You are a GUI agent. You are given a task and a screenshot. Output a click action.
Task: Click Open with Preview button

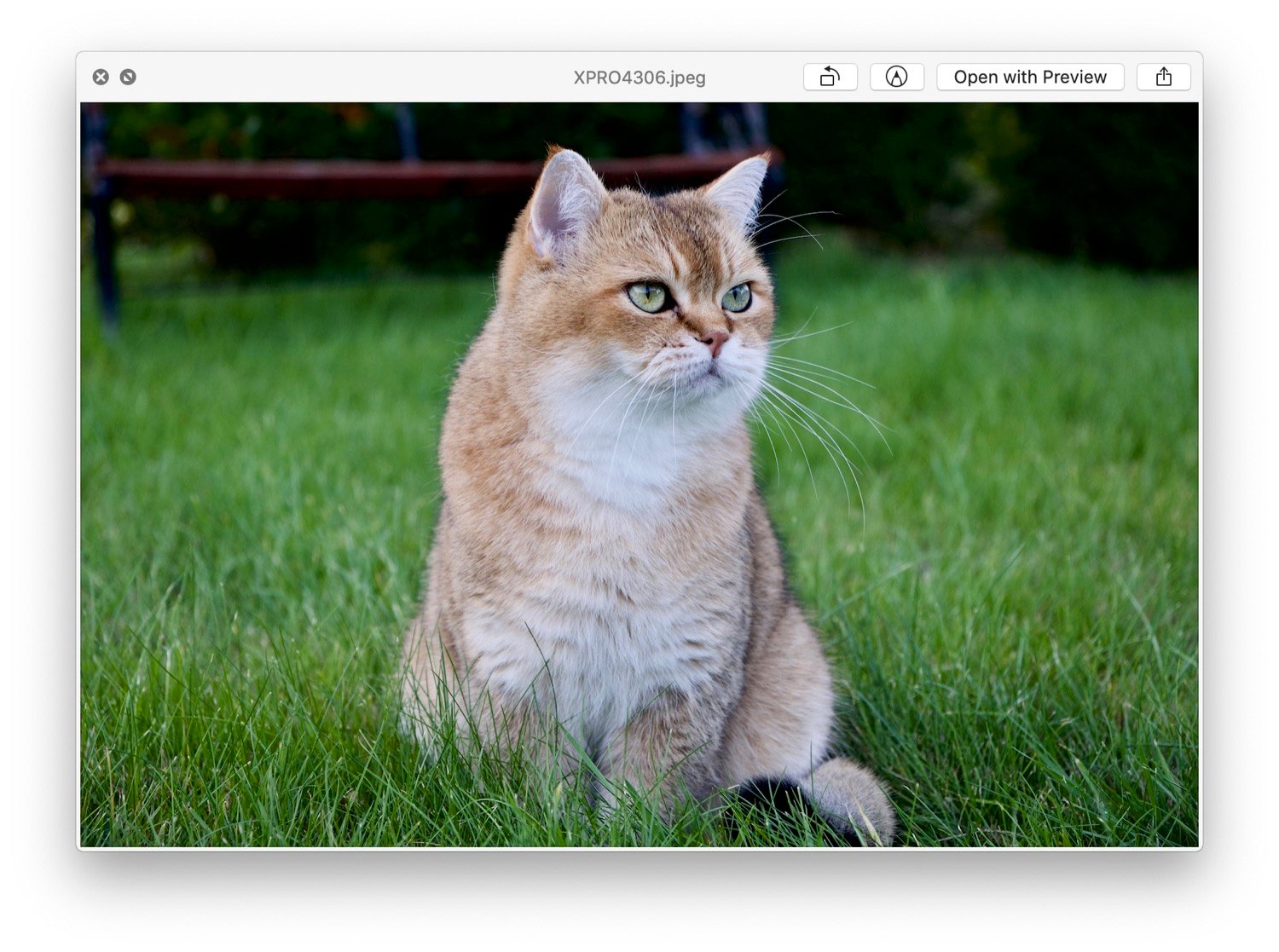click(1030, 77)
